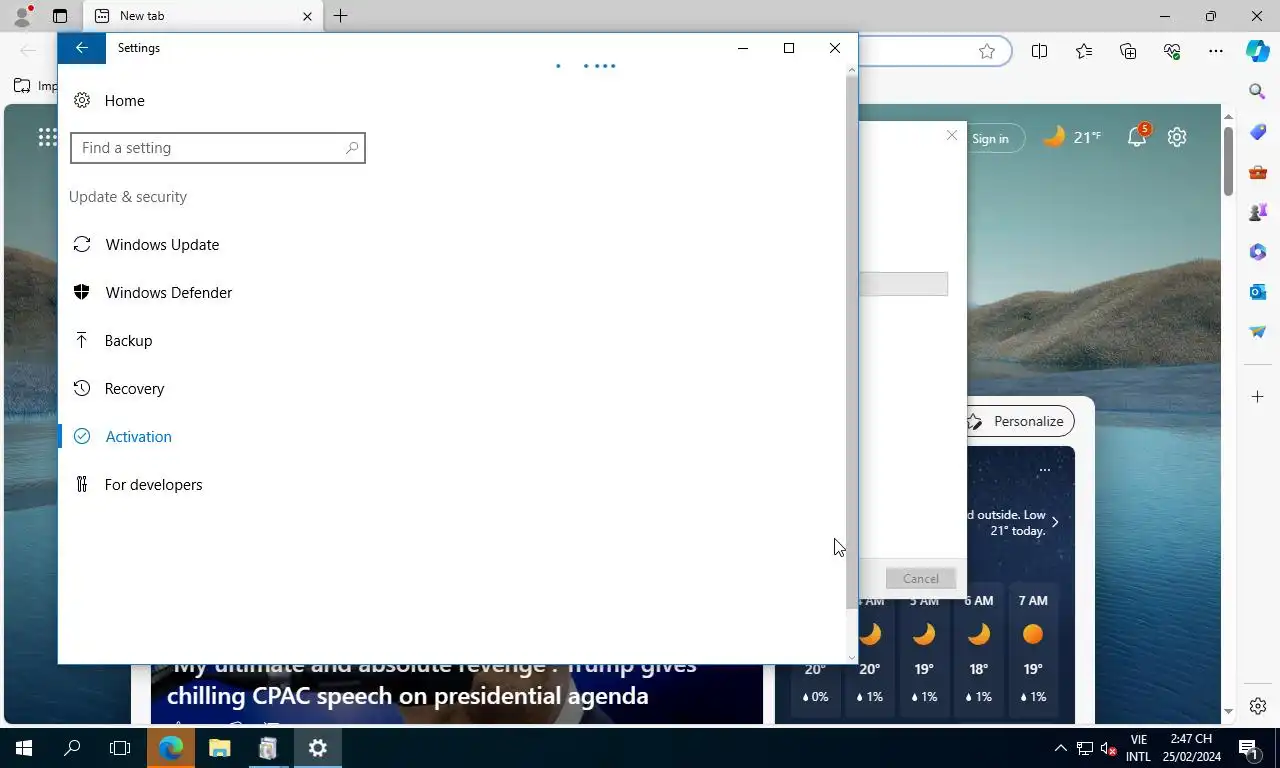Open the volume tray icon

1108,748
